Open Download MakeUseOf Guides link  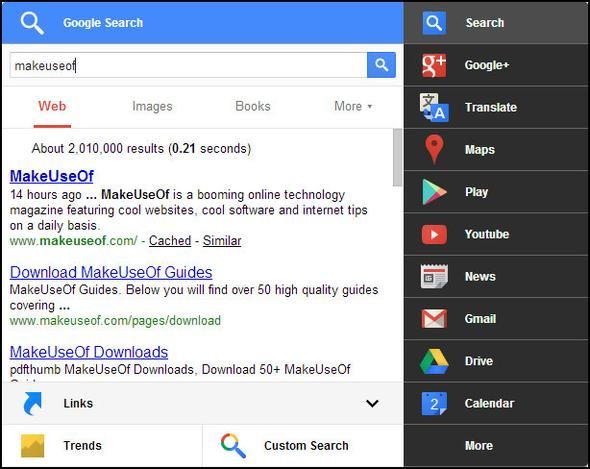(x=111, y=272)
